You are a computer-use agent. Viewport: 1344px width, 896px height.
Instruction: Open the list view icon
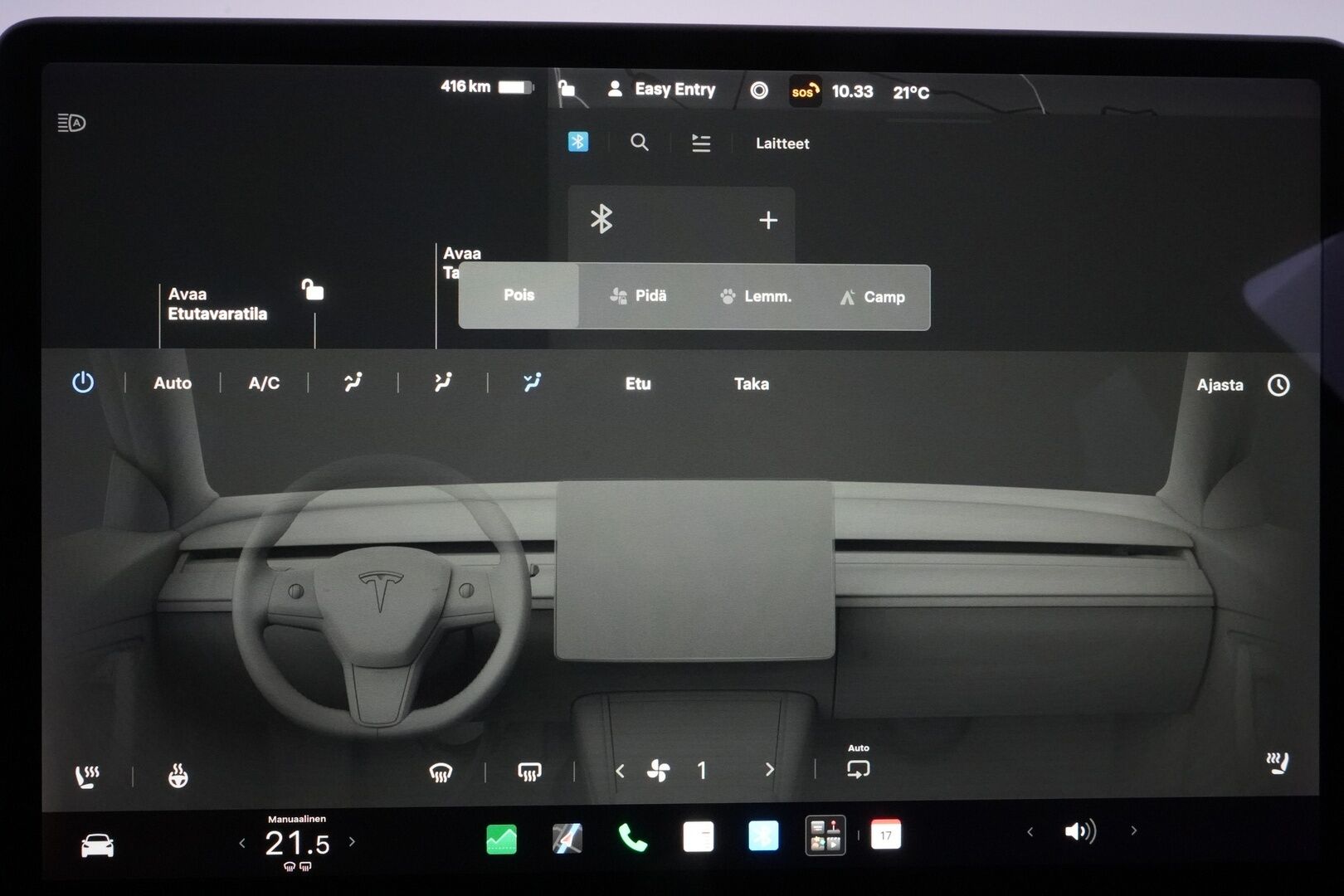(x=701, y=144)
